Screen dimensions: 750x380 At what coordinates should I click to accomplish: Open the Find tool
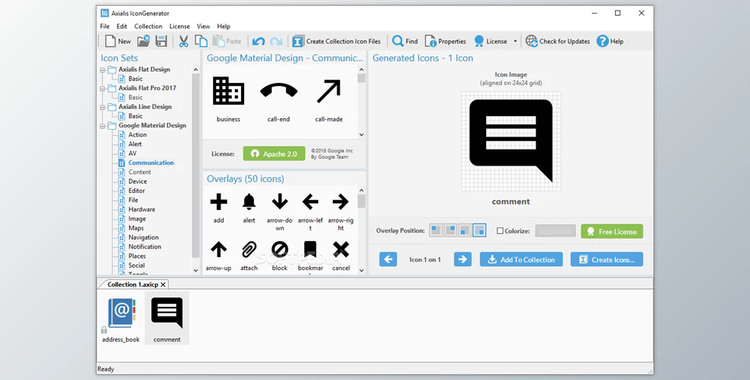(x=405, y=41)
